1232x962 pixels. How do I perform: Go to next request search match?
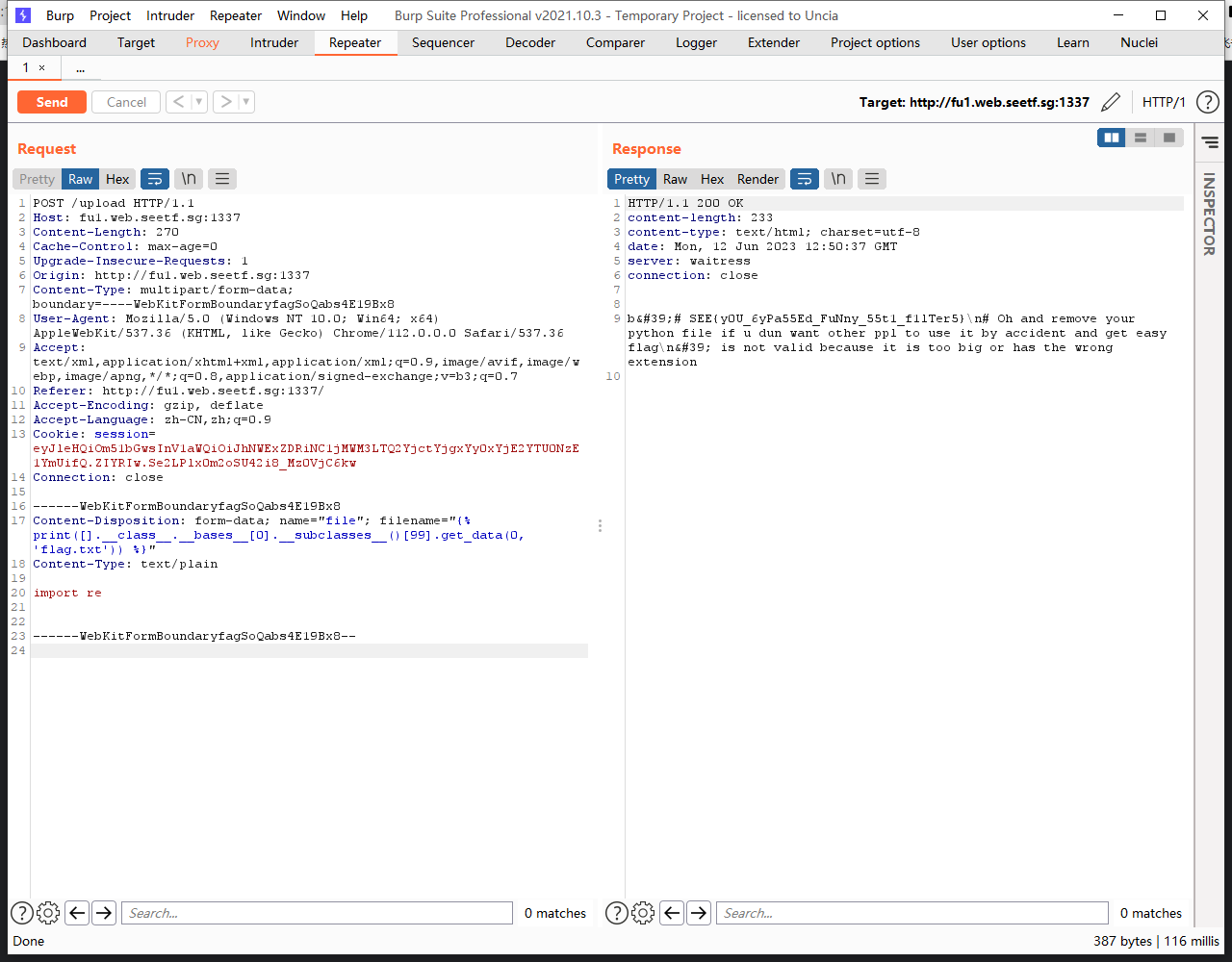(x=104, y=913)
